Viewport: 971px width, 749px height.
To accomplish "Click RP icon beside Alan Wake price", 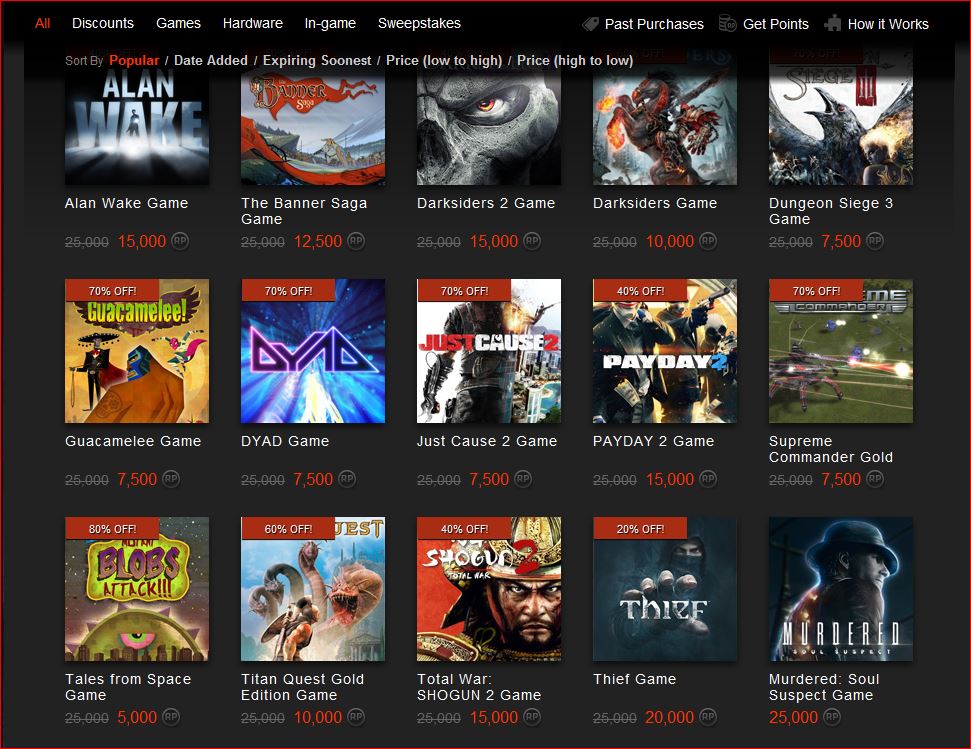I will (180, 240).
